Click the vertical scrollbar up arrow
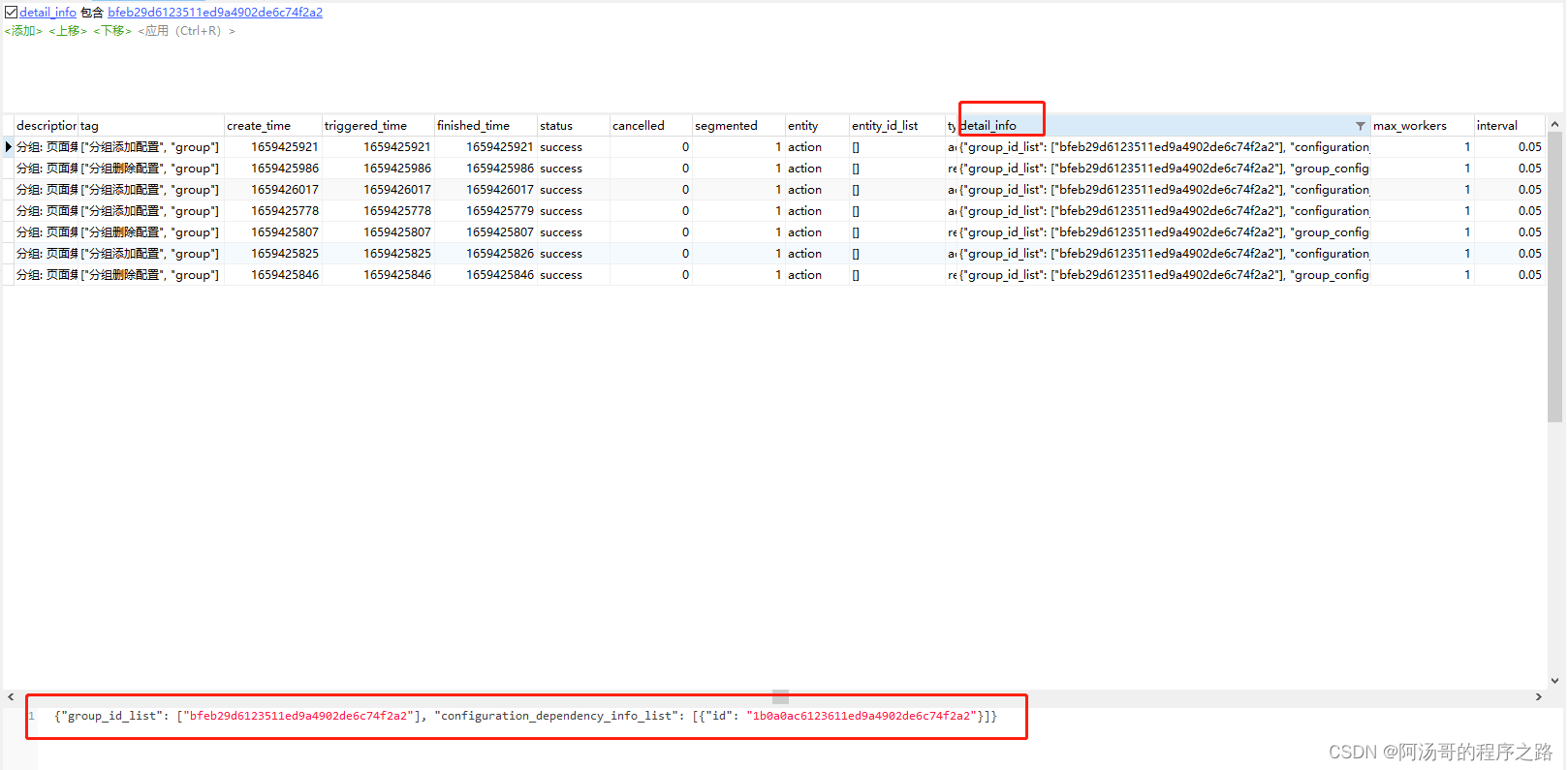Viewport: 1568px width, 770px height. tap(1554, 124)
